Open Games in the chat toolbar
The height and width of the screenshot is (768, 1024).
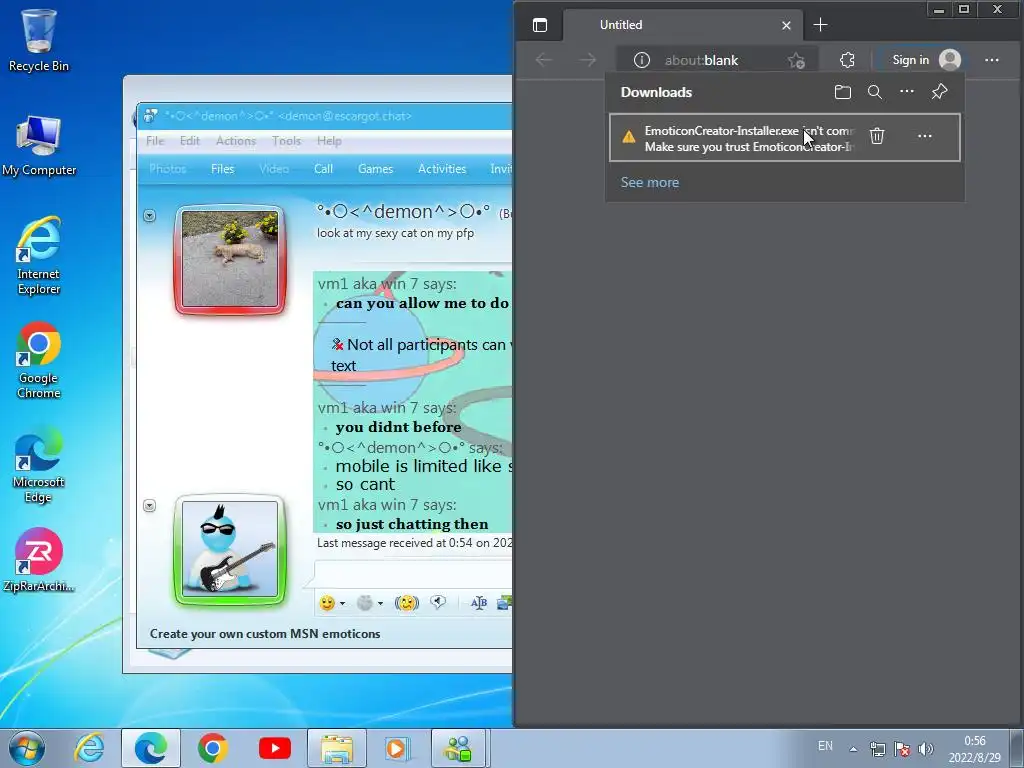click(x=376, y=169)
